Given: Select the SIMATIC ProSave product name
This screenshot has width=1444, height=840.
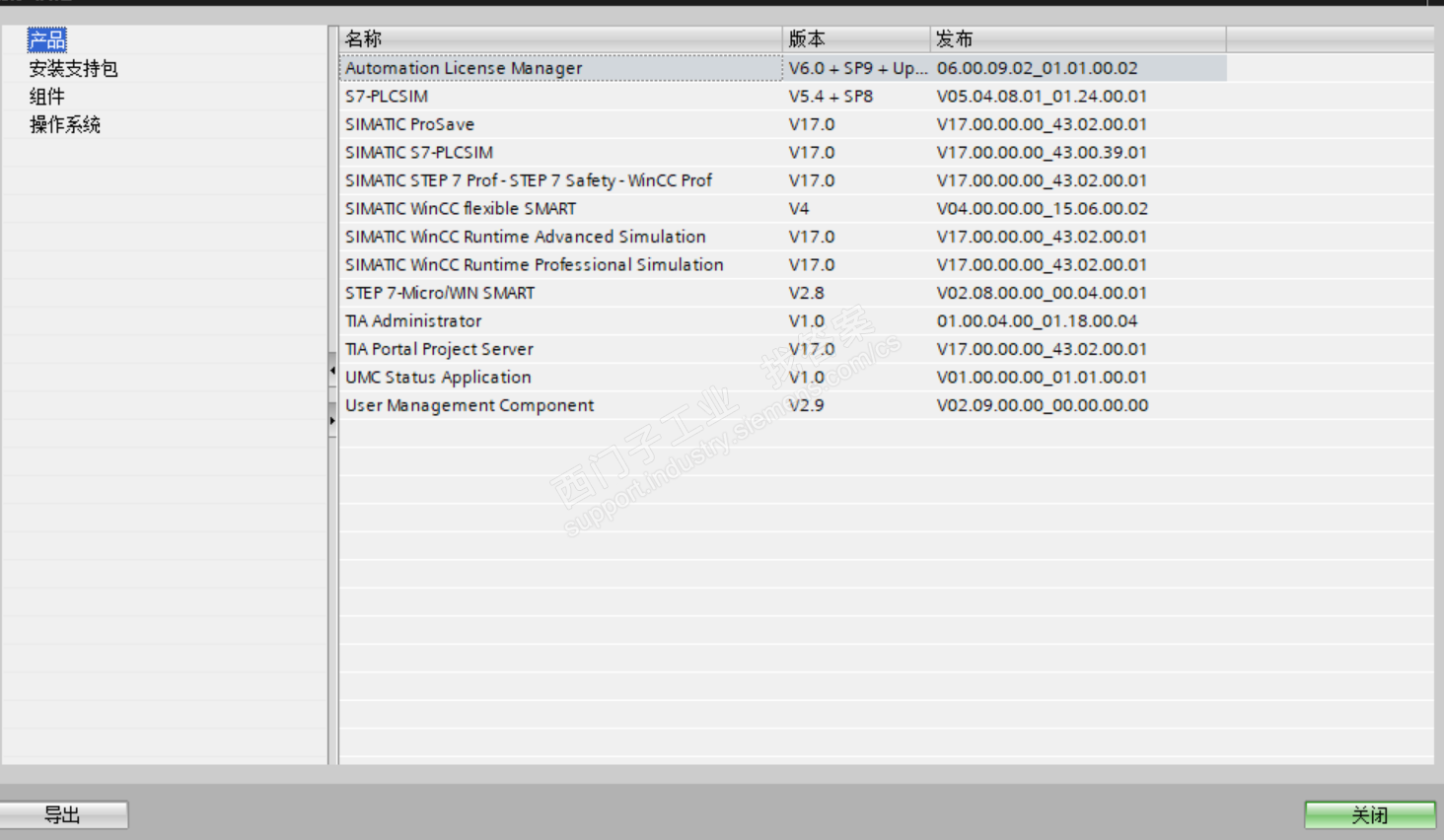Looking at the screenshot, I should pos(409,124).
